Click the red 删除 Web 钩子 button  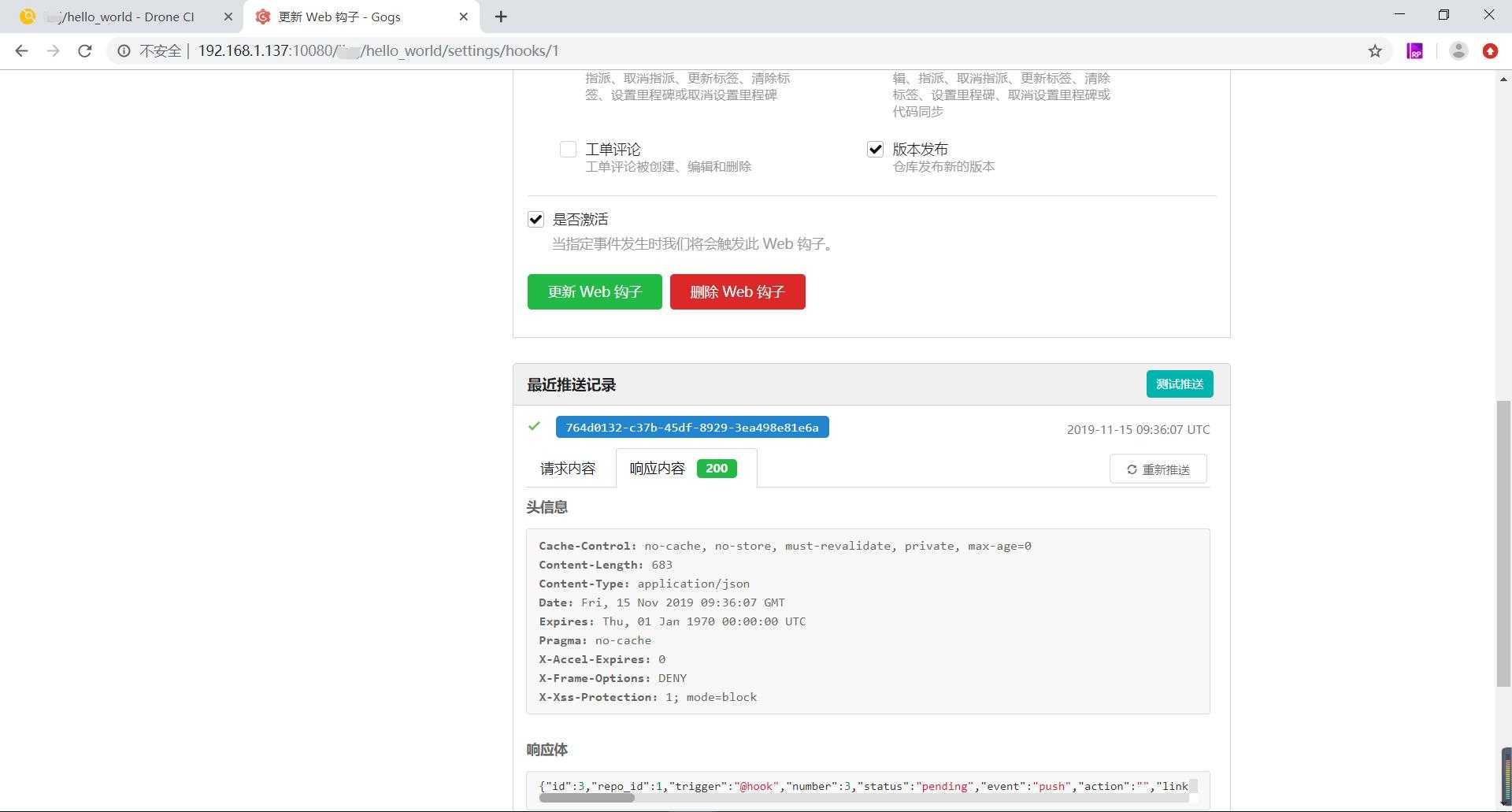pyautogui.click(x=737, y=291)
